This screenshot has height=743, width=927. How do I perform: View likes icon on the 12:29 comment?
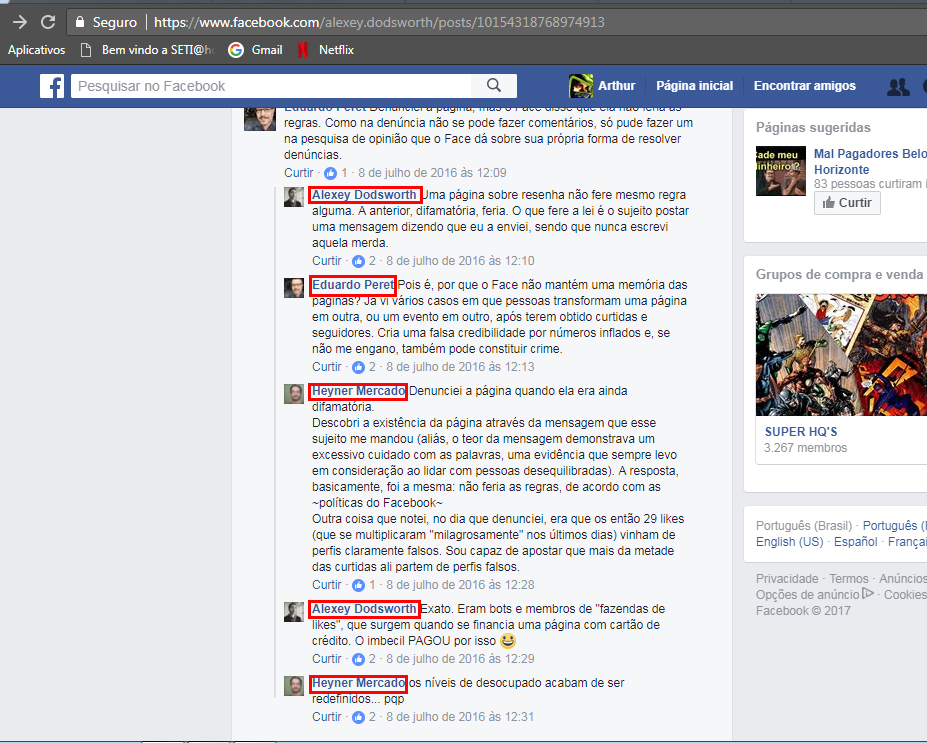(x=358, y=659)
